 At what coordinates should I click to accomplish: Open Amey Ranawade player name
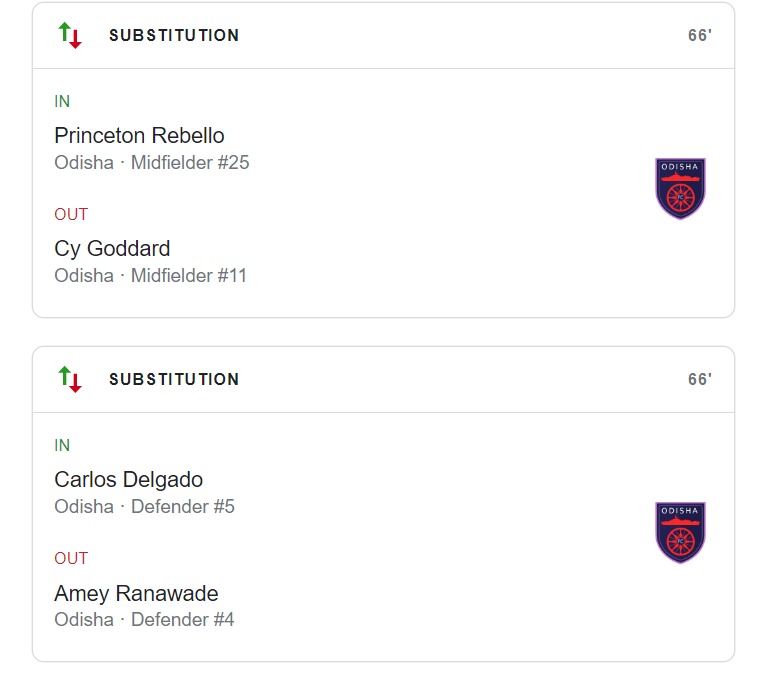click(x=136, y=593)
